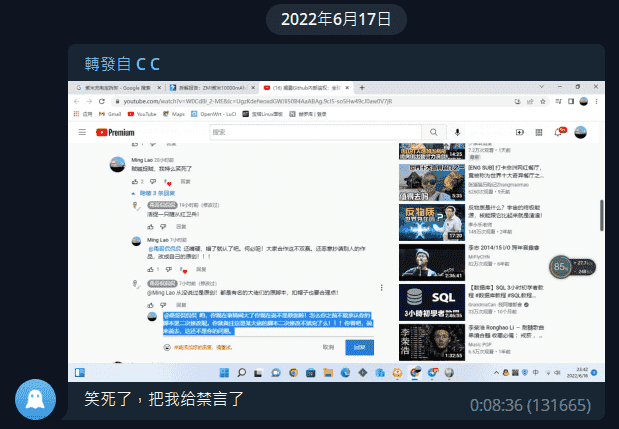
Task: Open the YouTube hamburger menu icon
Action: click(86, 132)
